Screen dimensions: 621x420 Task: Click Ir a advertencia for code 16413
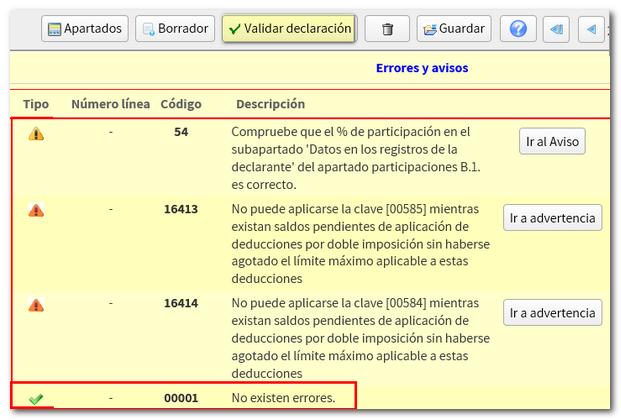552,218
